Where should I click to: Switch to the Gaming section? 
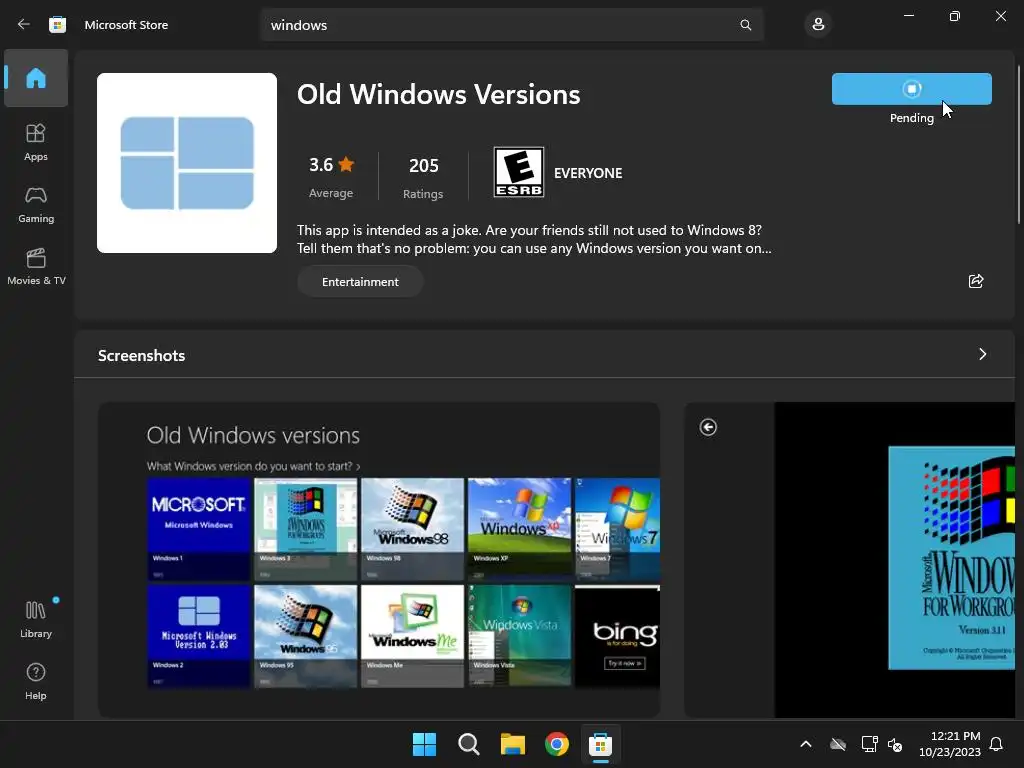point(36,204)
